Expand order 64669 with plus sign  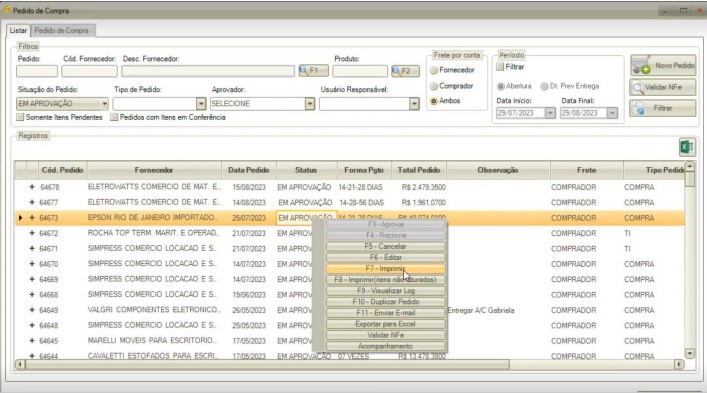pyautogui.click(x=32, y=279)
